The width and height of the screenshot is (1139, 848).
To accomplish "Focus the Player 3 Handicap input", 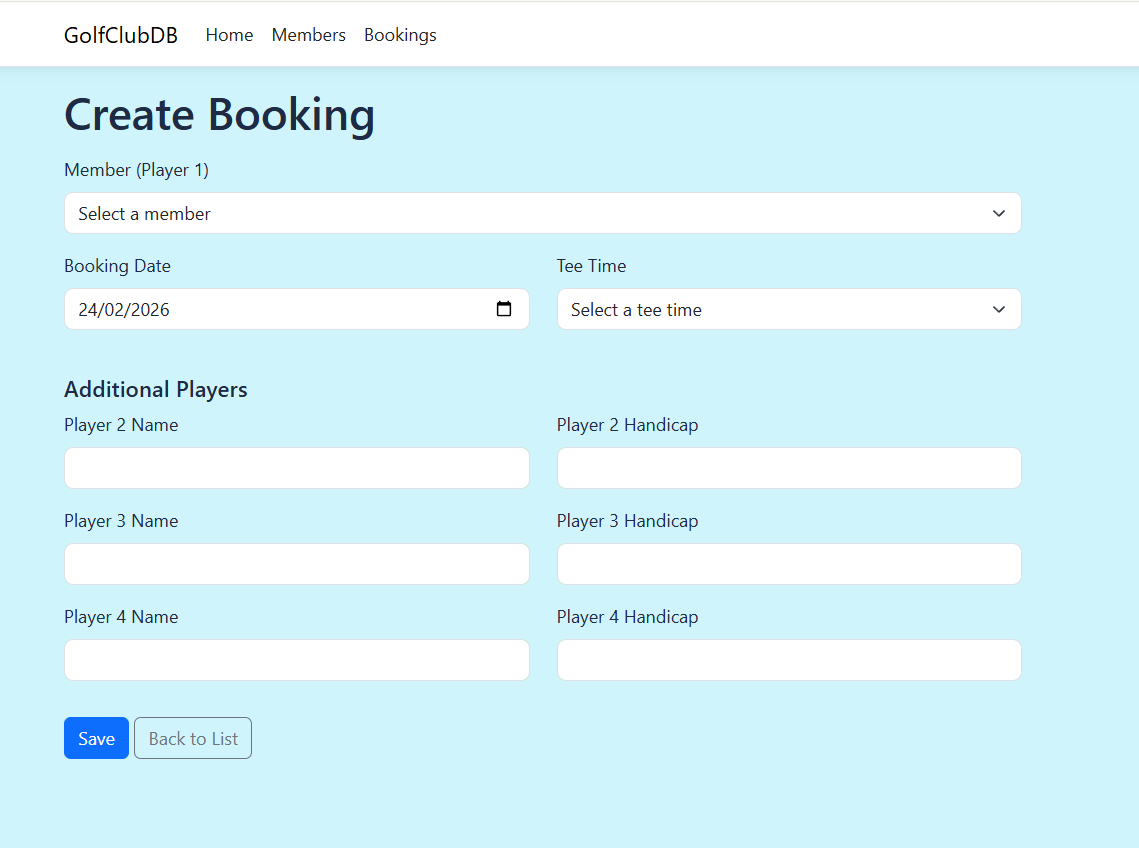I will pyautogui.click(x=789, y=564).
